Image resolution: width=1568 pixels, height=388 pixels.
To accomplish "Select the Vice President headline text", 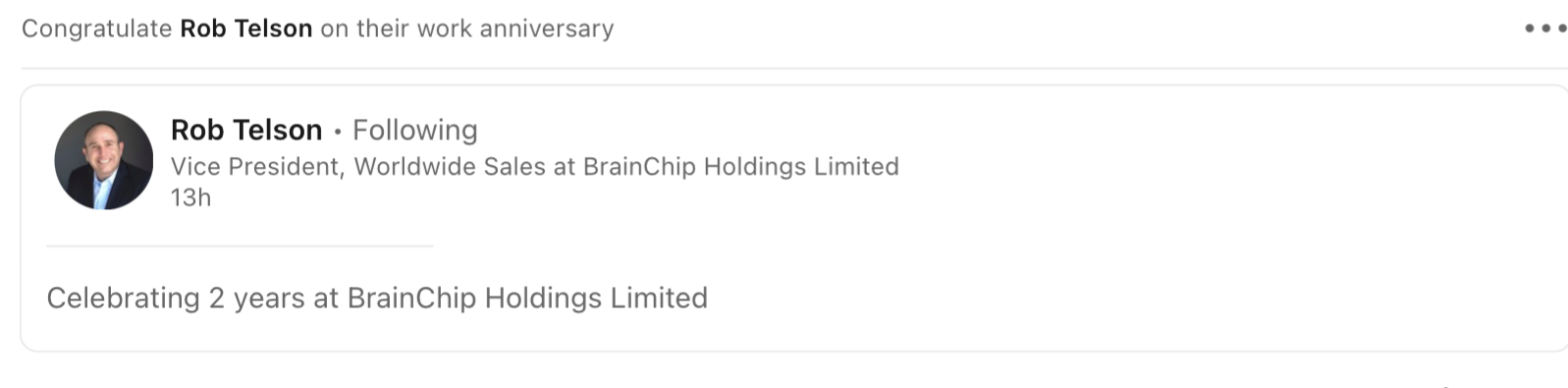I will 535,166.
